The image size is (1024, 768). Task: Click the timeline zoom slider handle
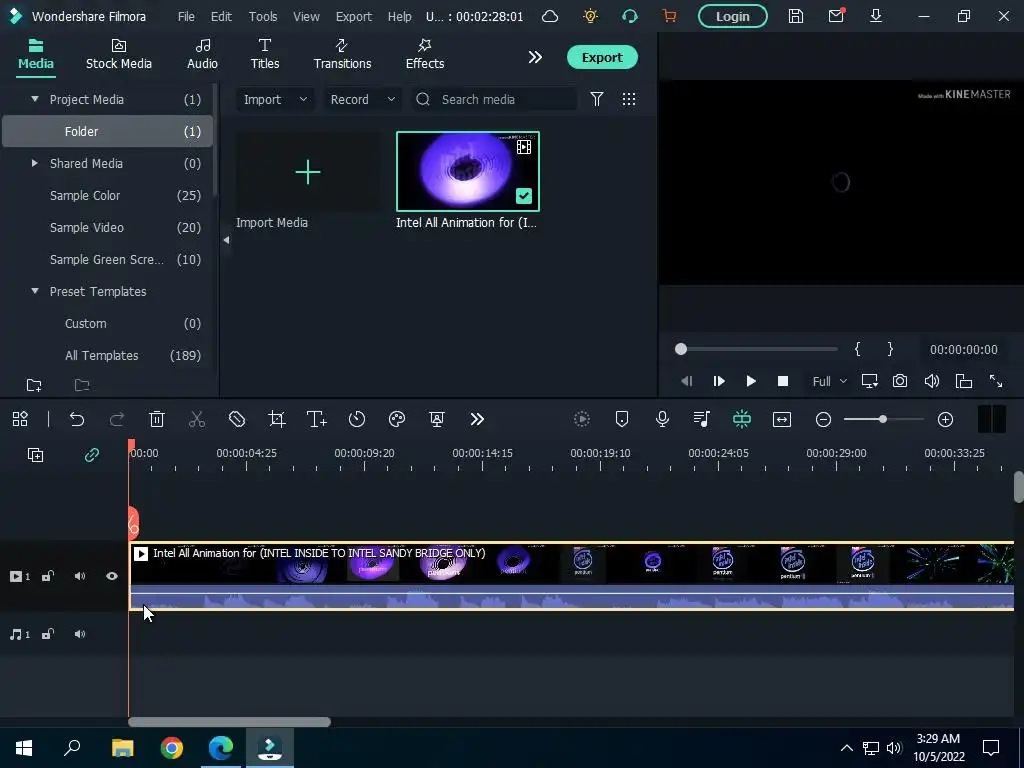pos(882,419)
